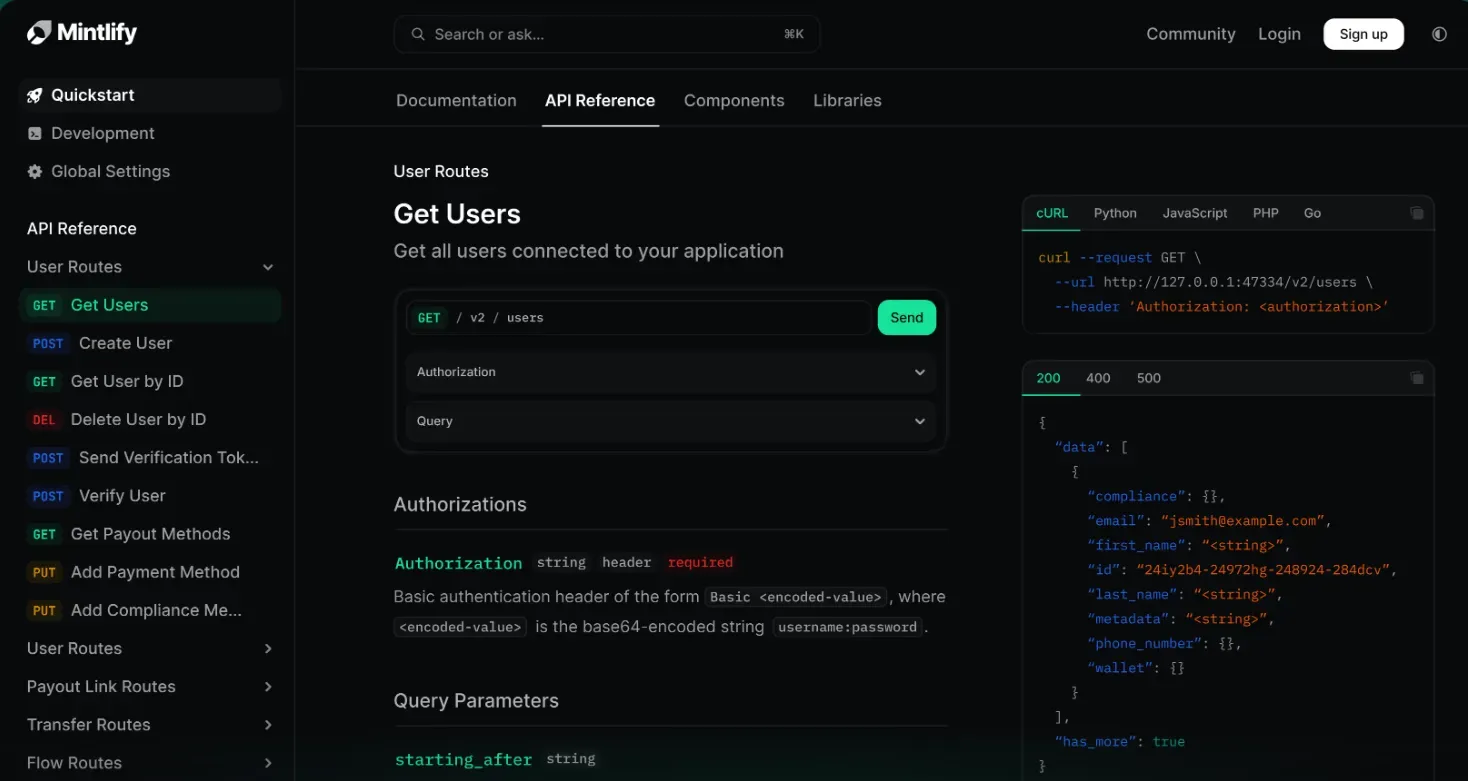The width and height of the screenshot is (1468, 781).
Task: Expand the Query section in playground
Action: [671, 421]
